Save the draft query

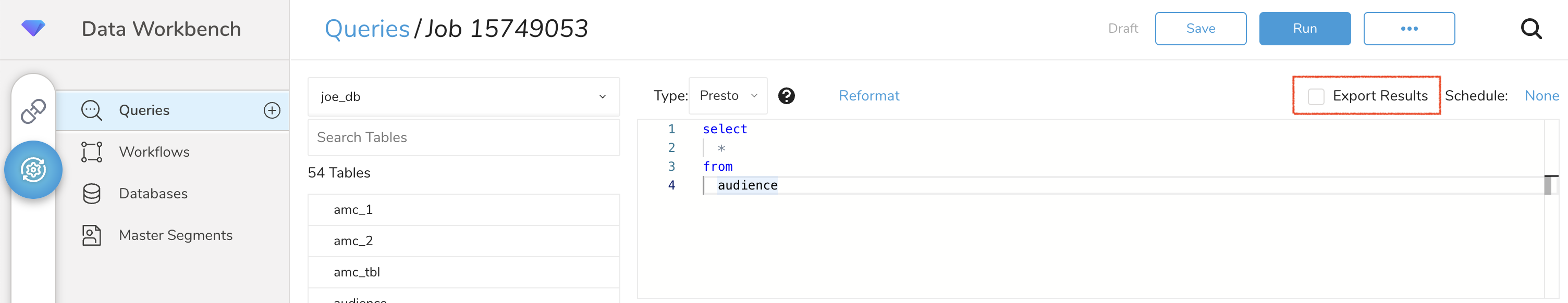pos(1200,29)
